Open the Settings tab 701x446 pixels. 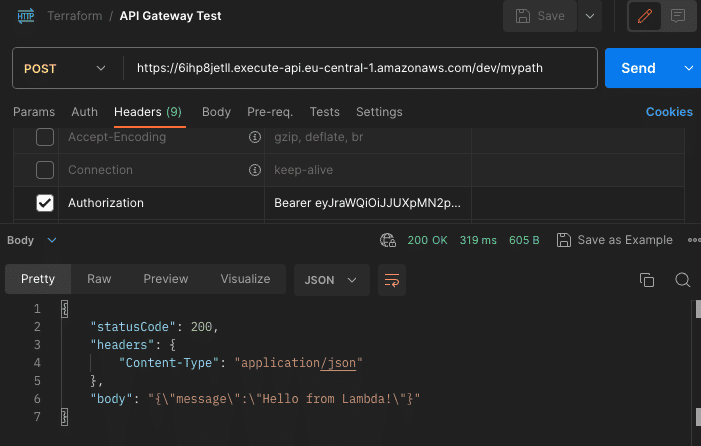click(x=379, y=112)
